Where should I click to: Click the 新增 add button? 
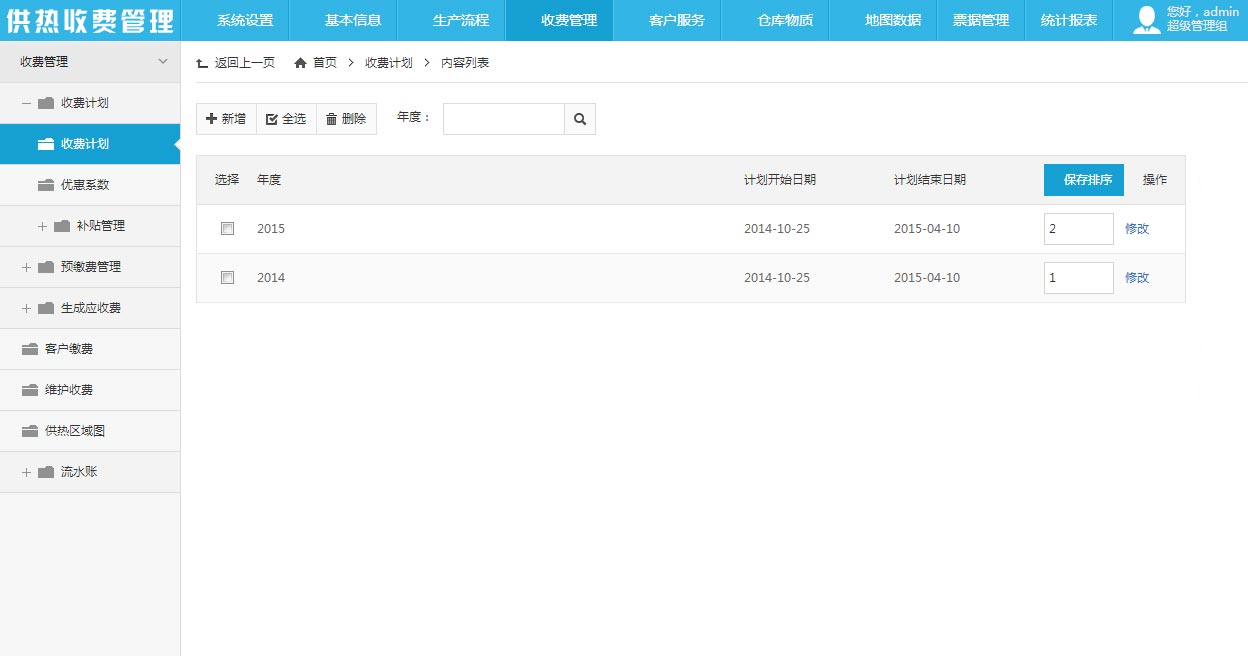pos(226,119)
